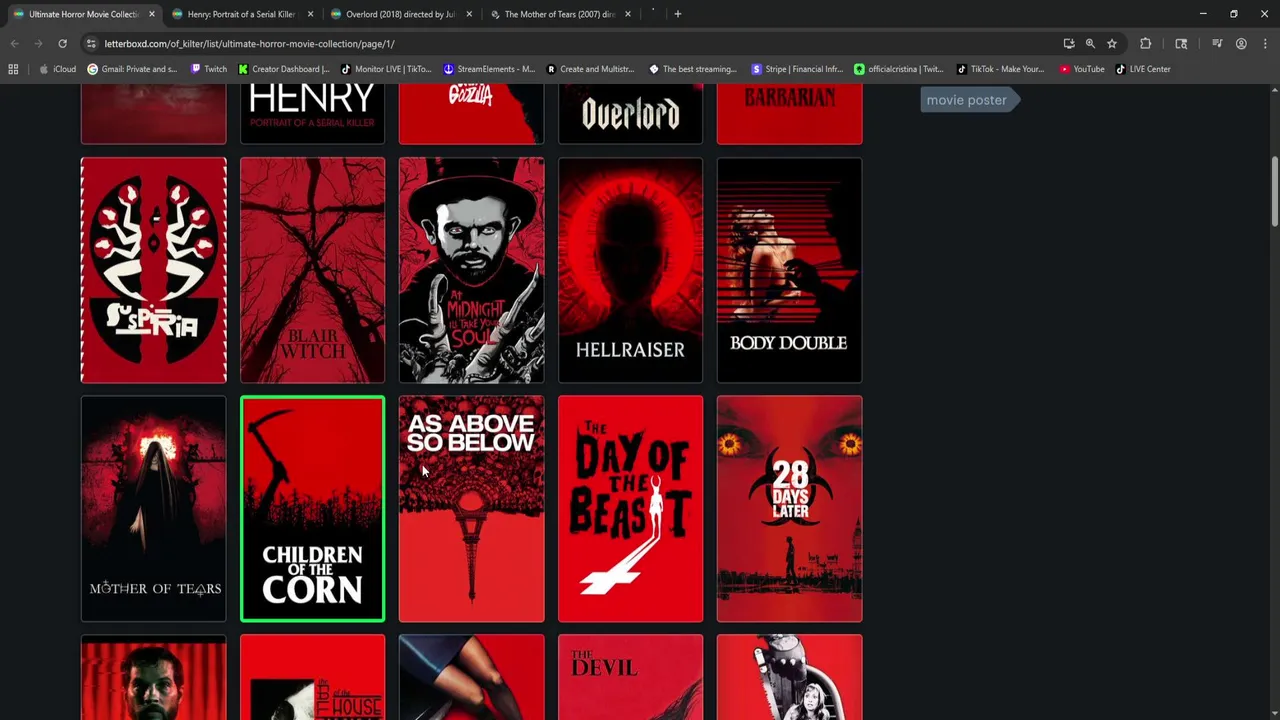Viewport: 1280px width, 720px height.
Task: Open the Creator Dashboard bookmark
Action: tap(284, 69)
